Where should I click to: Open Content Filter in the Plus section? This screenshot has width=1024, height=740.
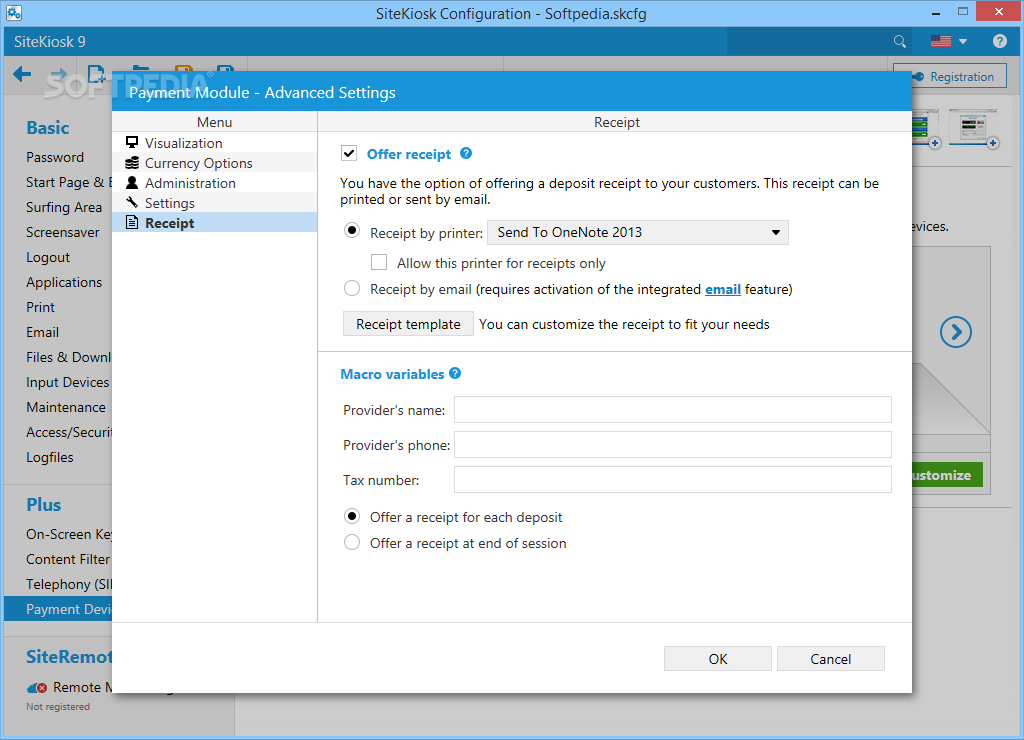coord(68,559)
